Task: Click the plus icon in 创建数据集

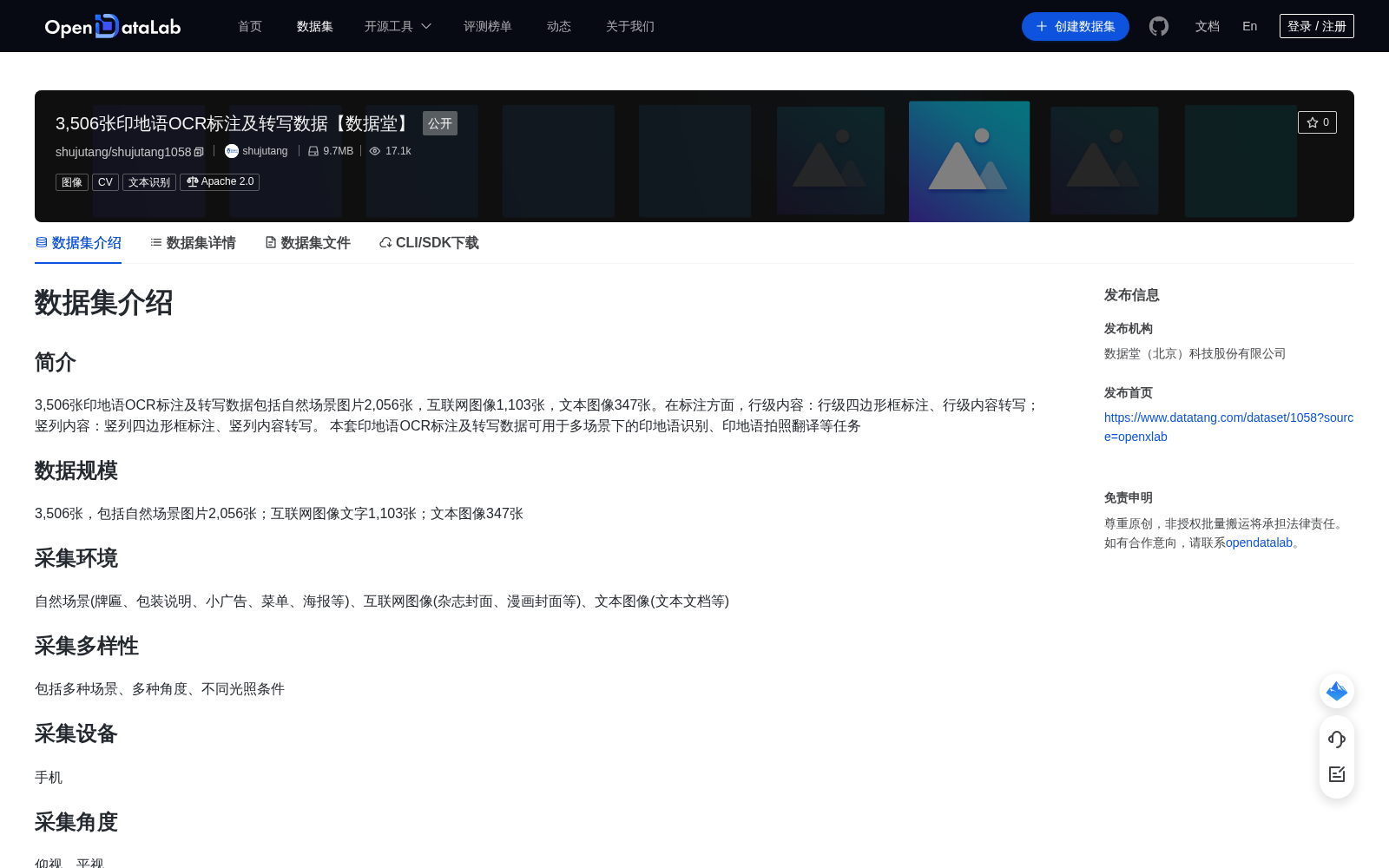Action: (x=1042, y=26)
